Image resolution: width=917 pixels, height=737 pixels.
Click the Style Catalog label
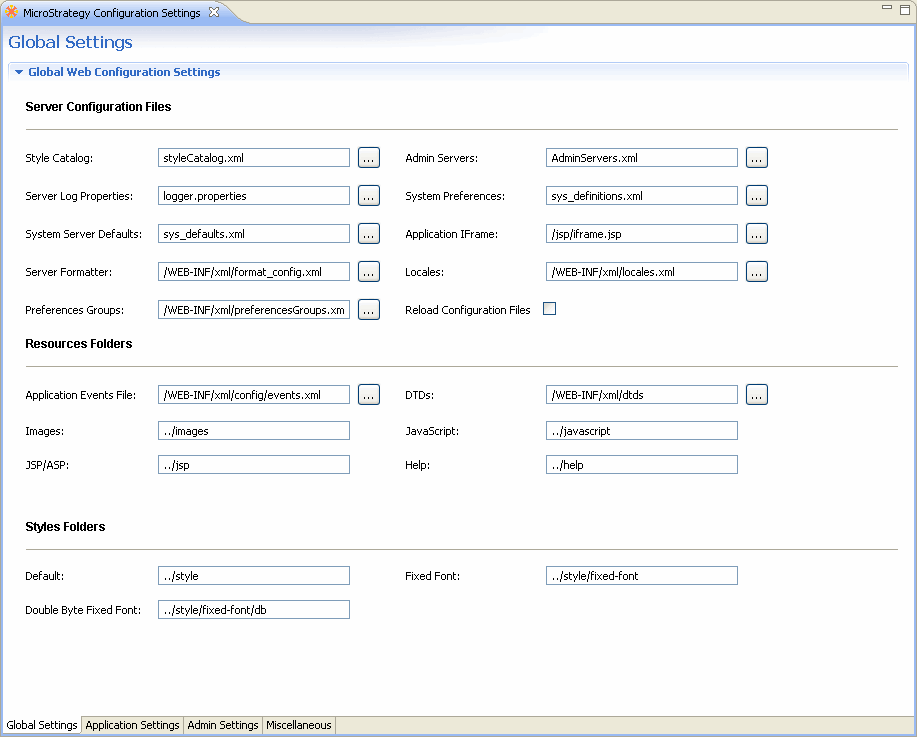[x=59, y=158]
